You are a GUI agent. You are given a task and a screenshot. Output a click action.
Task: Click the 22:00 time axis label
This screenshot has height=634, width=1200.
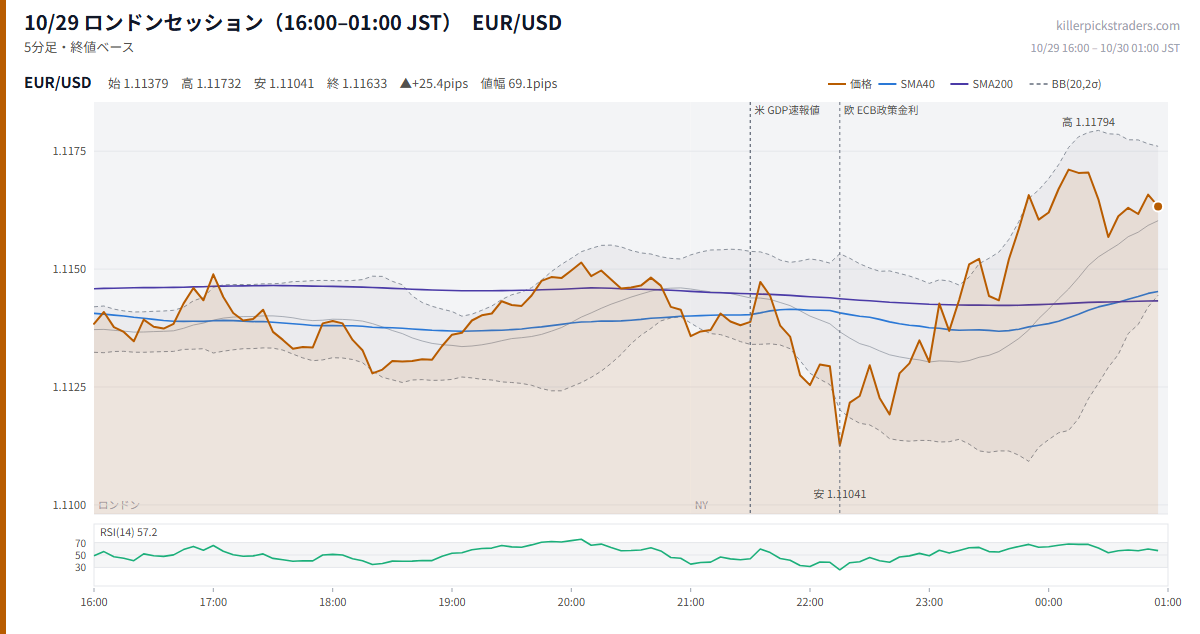click(810, 602)
